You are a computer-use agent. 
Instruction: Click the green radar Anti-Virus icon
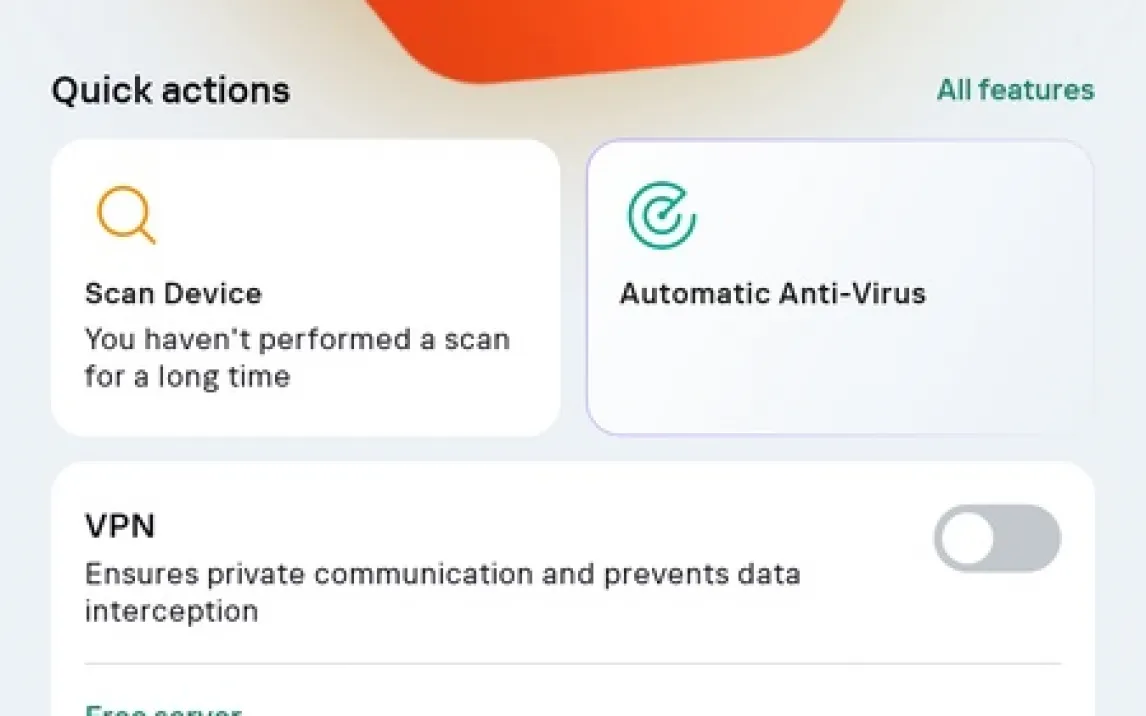click(661, 215)
